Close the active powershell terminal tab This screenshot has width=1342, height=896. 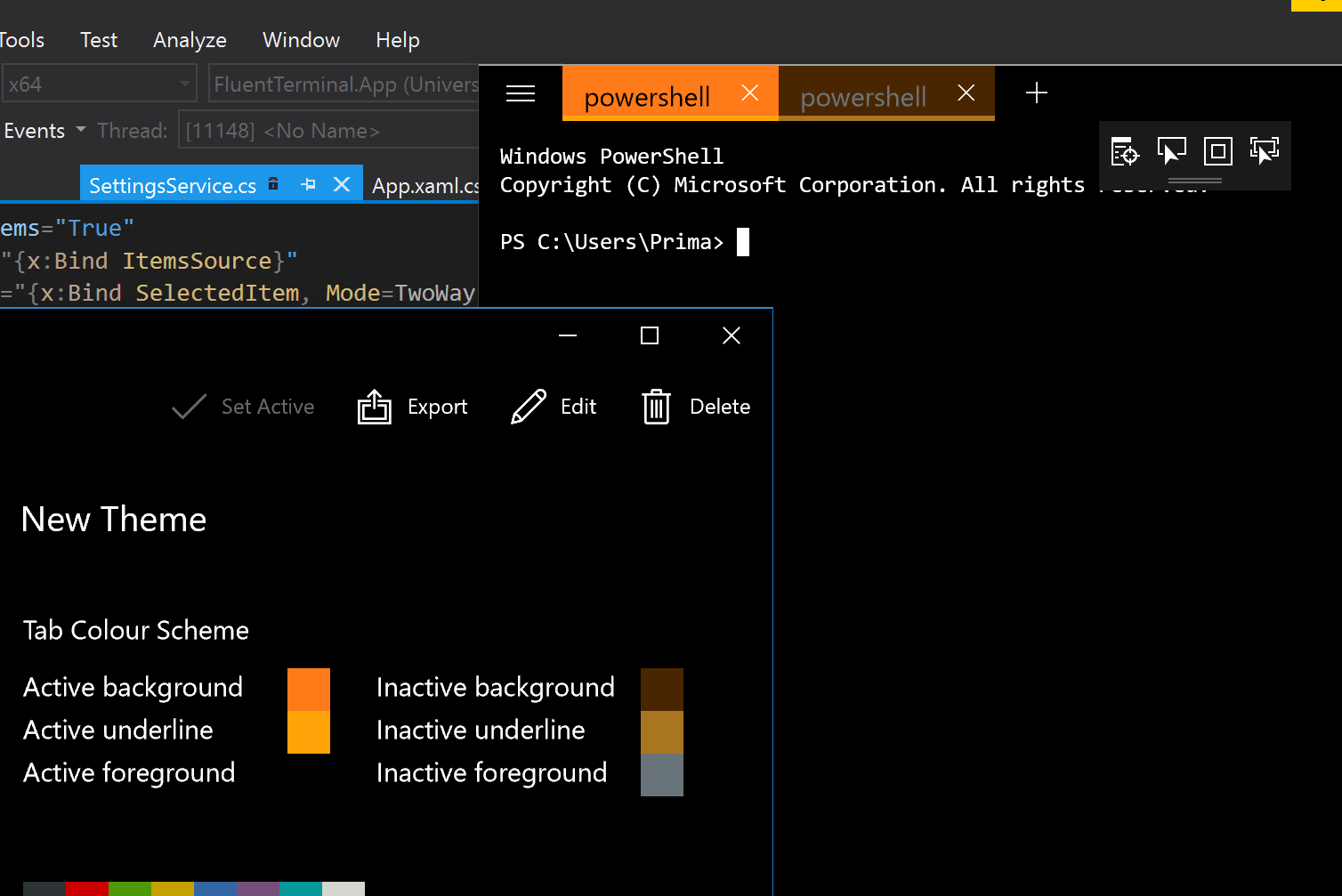(749, 93)
